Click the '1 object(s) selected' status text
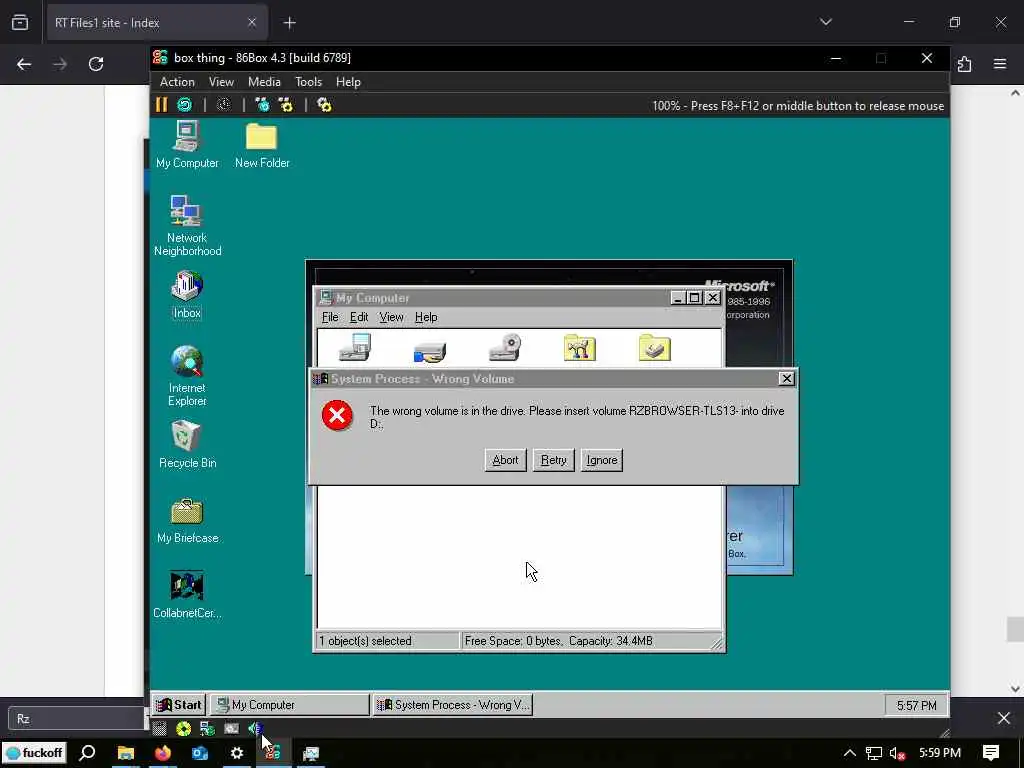This screenshot has width=1024, height=768. tap(365, 641)
